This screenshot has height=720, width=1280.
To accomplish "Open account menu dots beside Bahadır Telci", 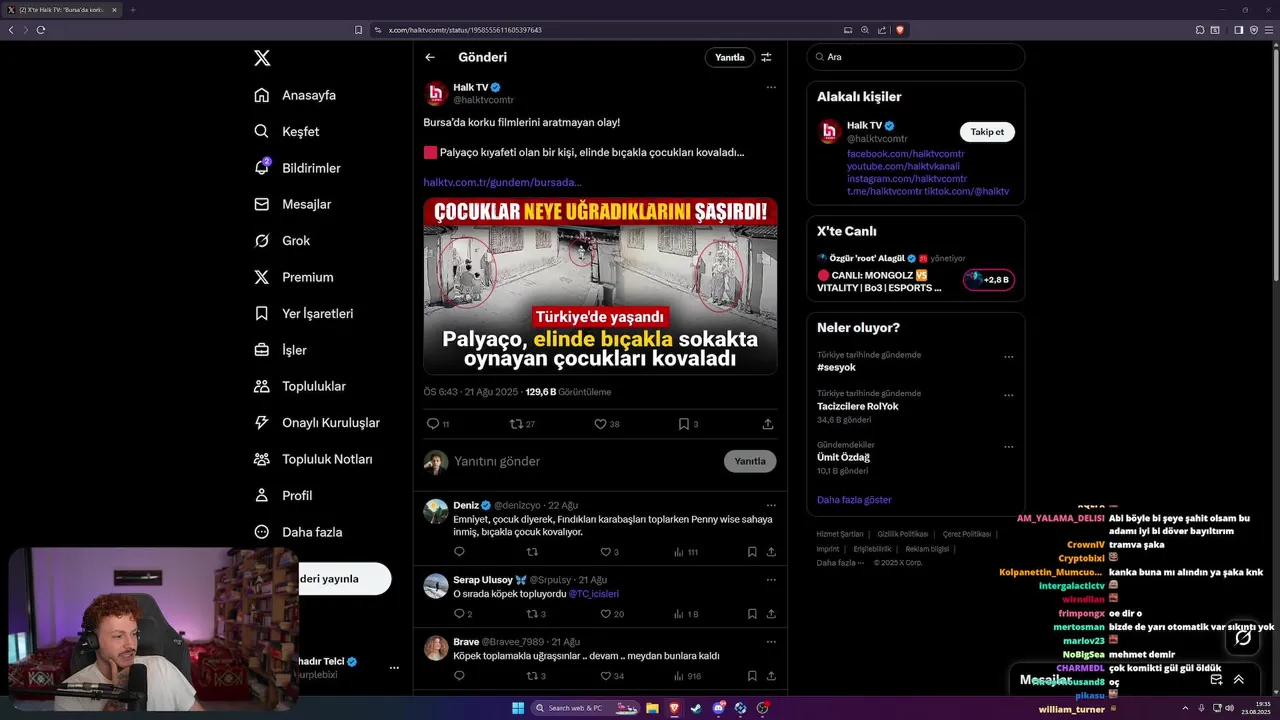I will [x=394, y=667].
